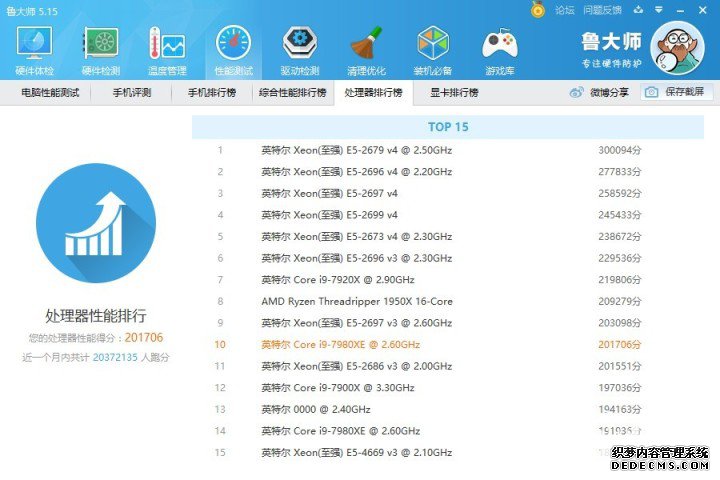720x480 pixels.
Task: Click the 鲁大师 mascot avatar
Action: pos(677,47)
